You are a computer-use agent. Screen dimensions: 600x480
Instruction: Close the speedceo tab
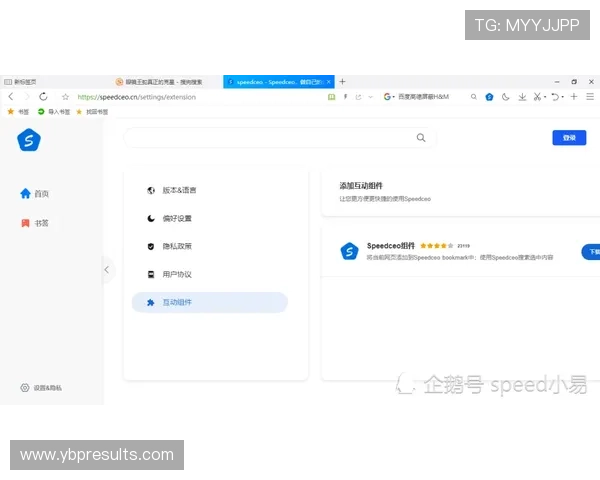pyautogui.click(x=329, y=82)
